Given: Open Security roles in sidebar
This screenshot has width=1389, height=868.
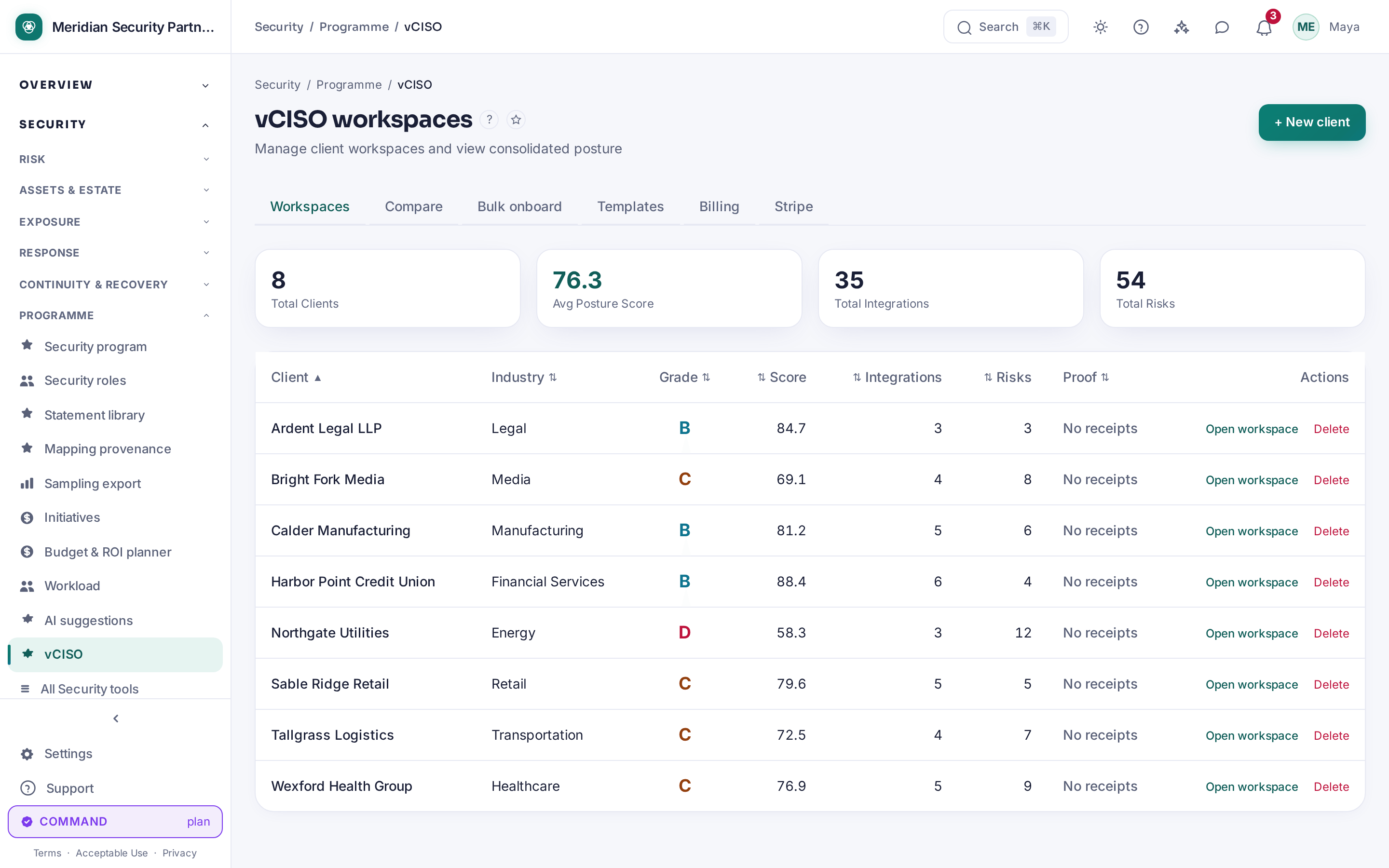Looking at the screenshot, I should point(115,380).
